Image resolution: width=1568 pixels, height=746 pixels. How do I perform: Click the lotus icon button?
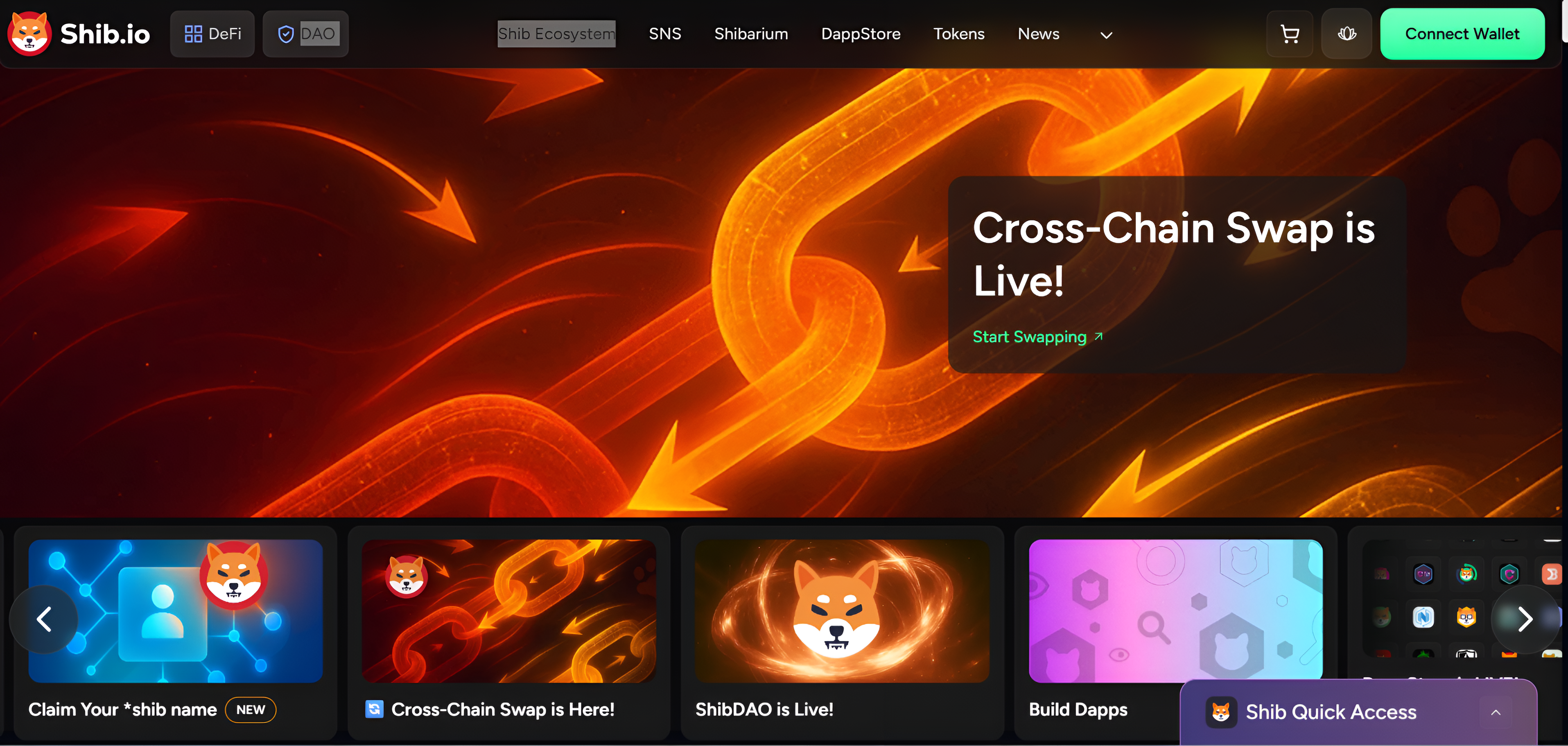pyautogui.click(x=1347, y=34)
